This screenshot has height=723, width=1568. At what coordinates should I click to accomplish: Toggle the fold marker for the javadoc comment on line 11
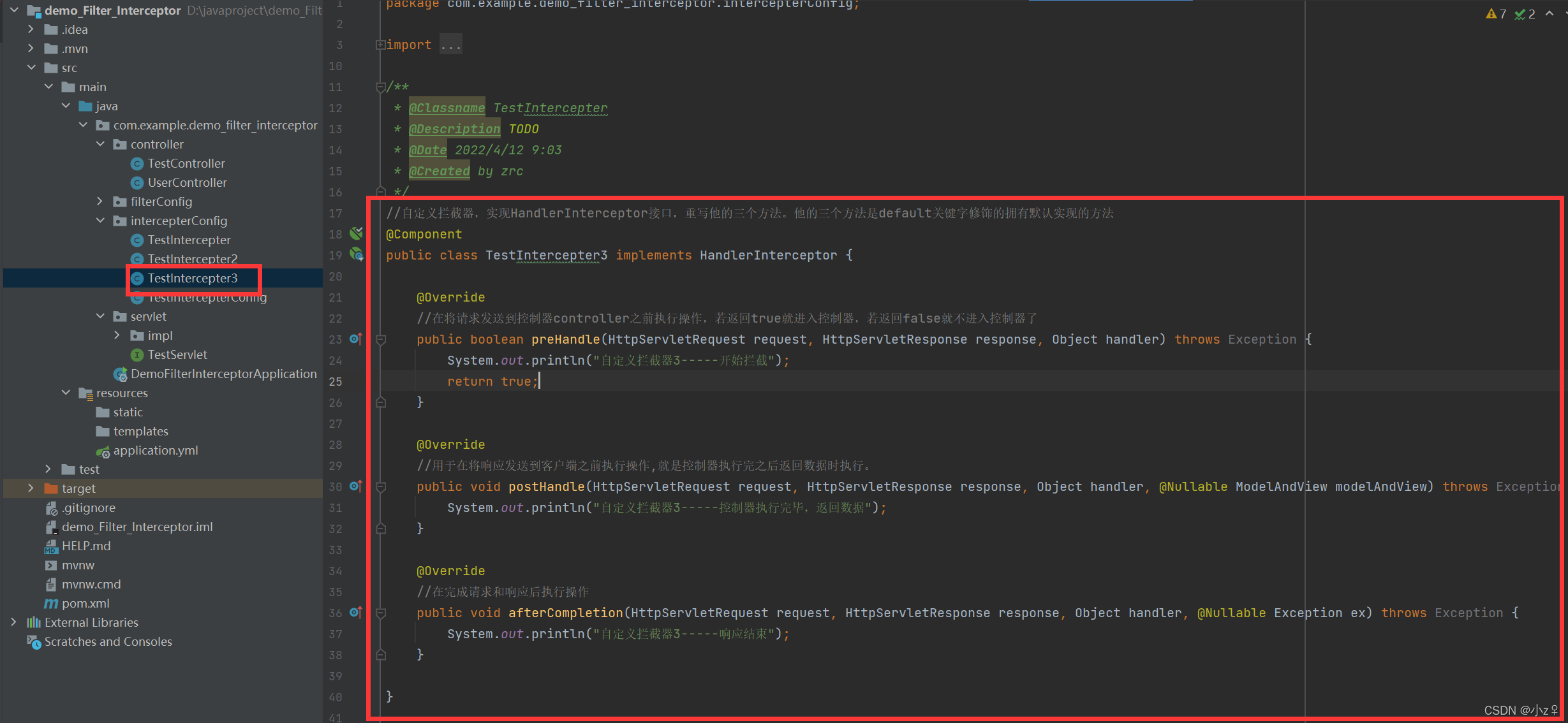coord(381,87)
